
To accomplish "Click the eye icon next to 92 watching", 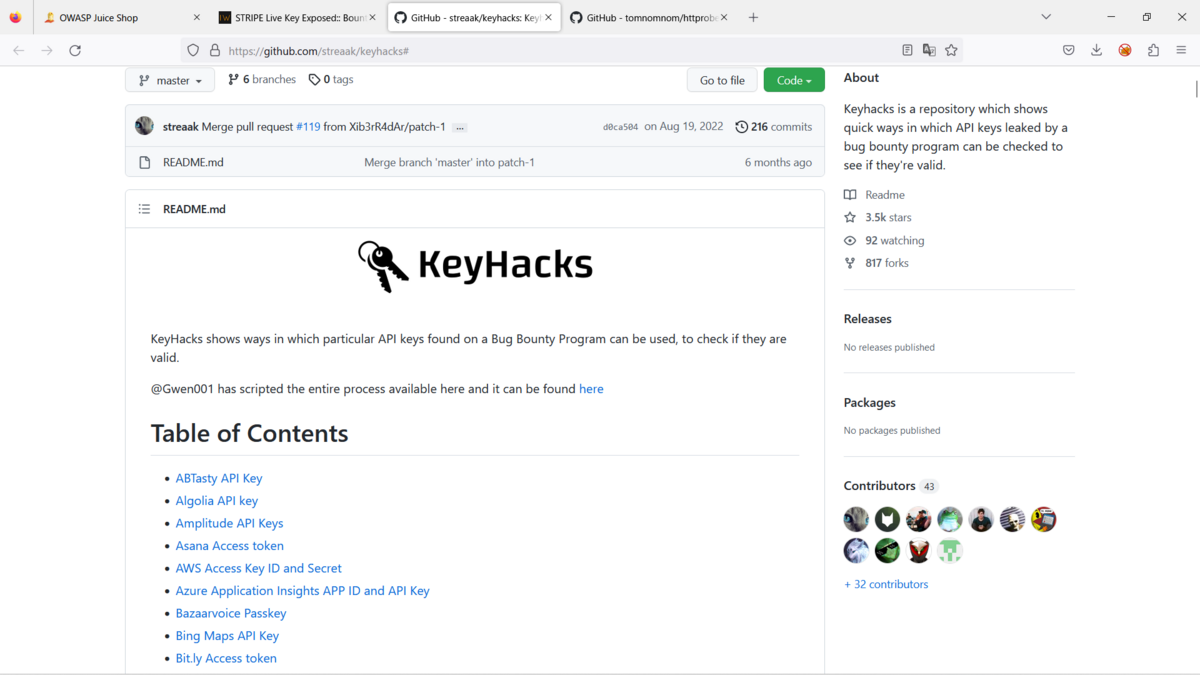I will [850, 240].
